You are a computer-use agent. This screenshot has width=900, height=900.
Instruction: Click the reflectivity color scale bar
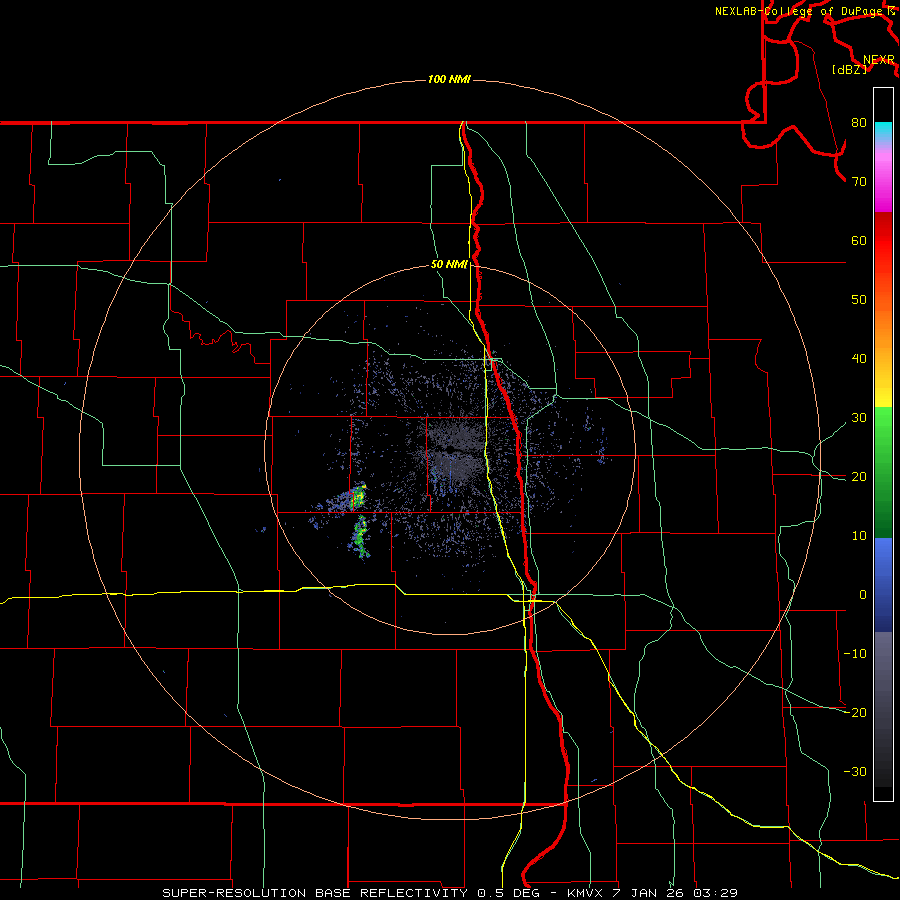pos(883,444)
